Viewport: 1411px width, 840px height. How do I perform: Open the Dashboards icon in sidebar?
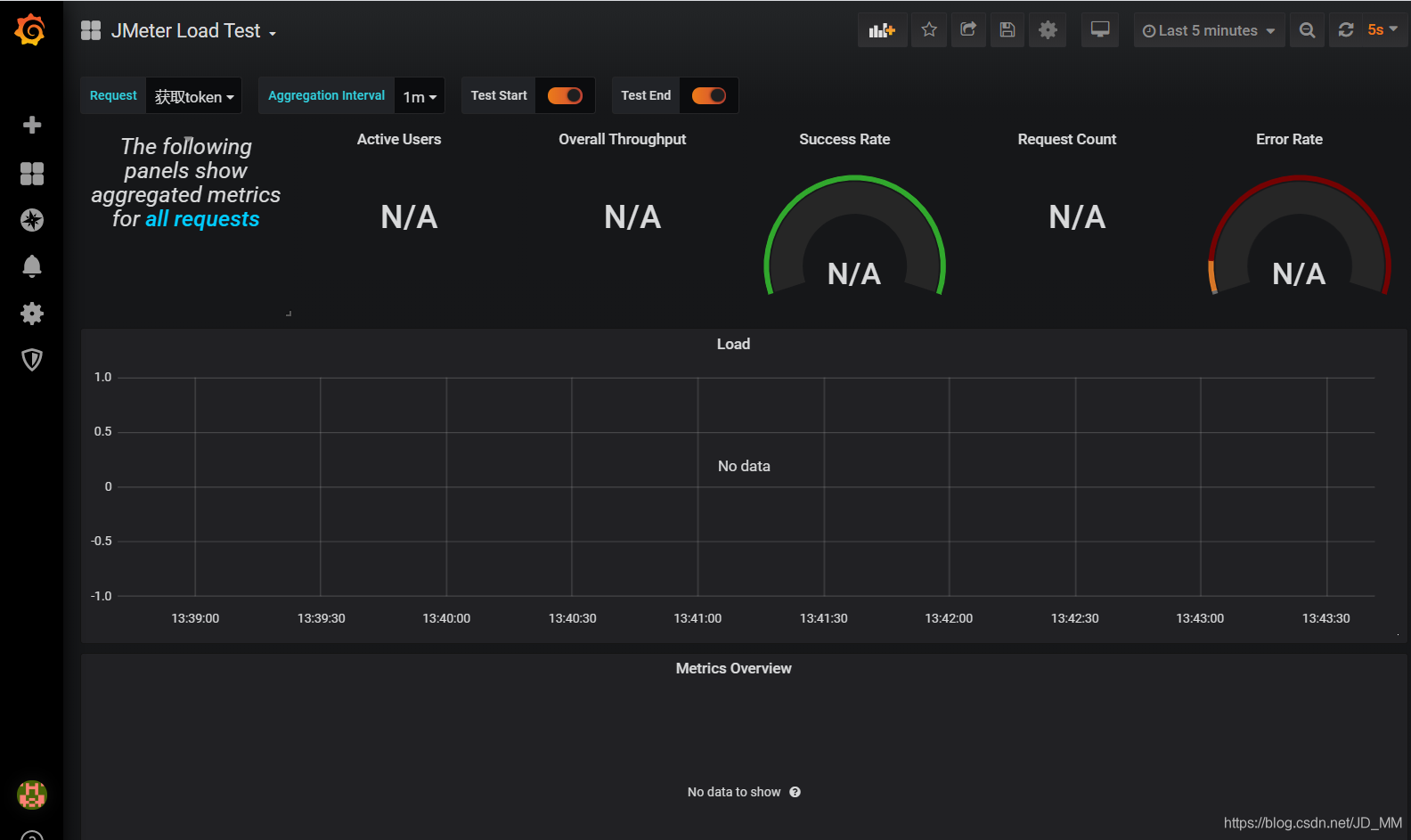(32, 174)
